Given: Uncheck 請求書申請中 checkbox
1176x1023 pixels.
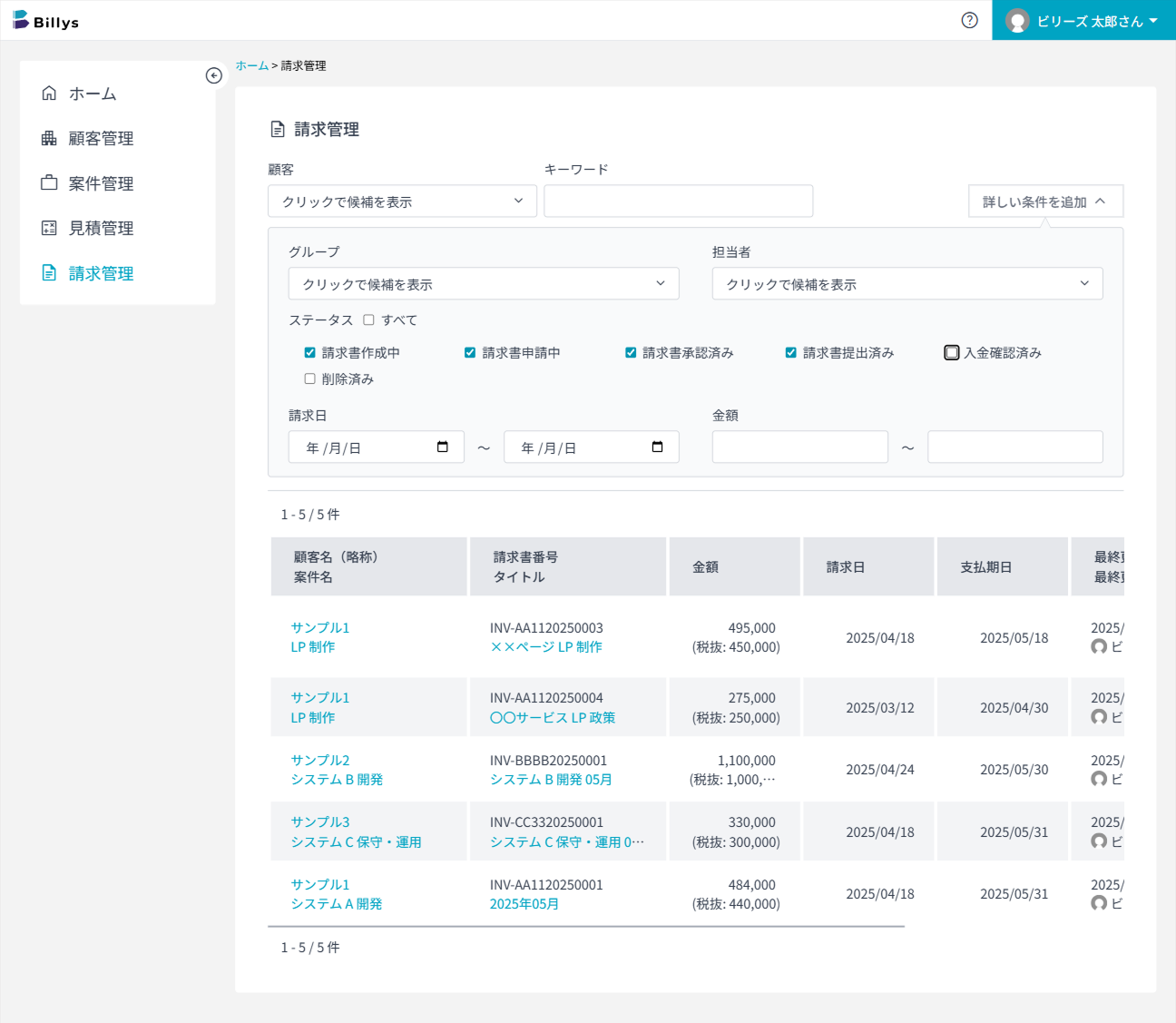Looking at the screenshot, I should [x=470, y=352].
